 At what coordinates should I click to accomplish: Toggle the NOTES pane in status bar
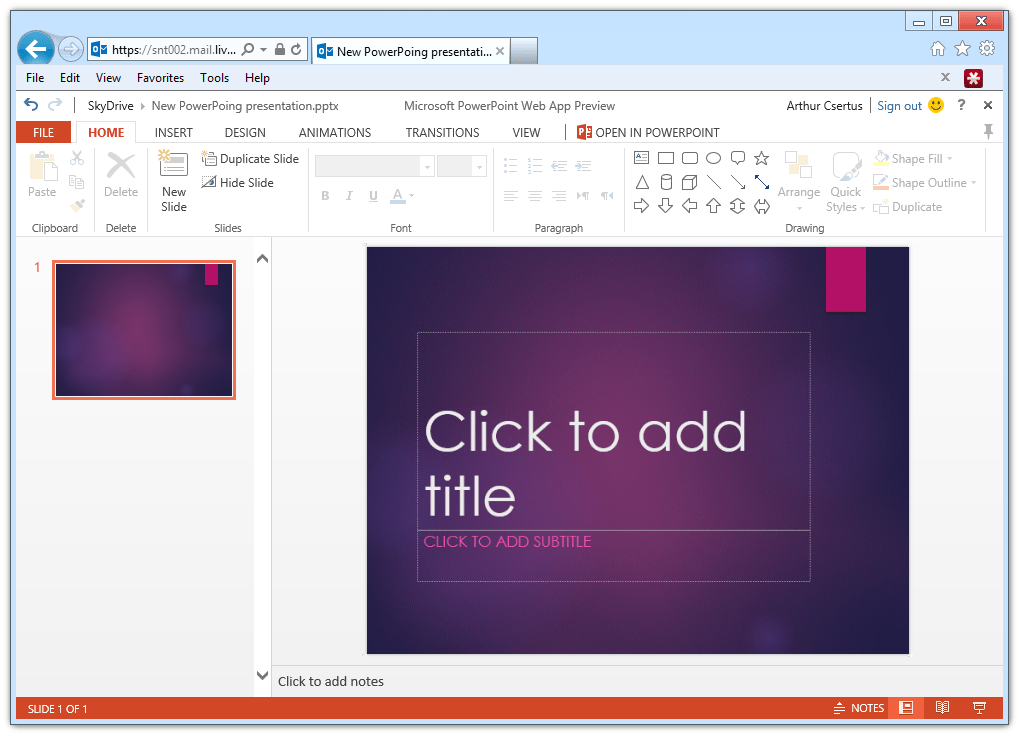(858, 707)
